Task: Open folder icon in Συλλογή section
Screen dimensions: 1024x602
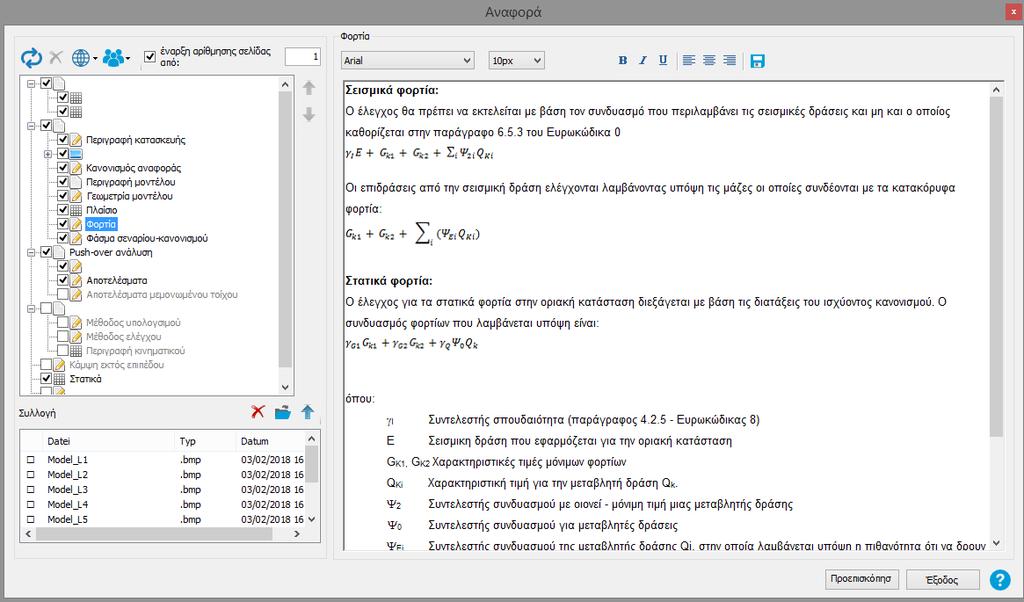Action: [x=283, y=412]
